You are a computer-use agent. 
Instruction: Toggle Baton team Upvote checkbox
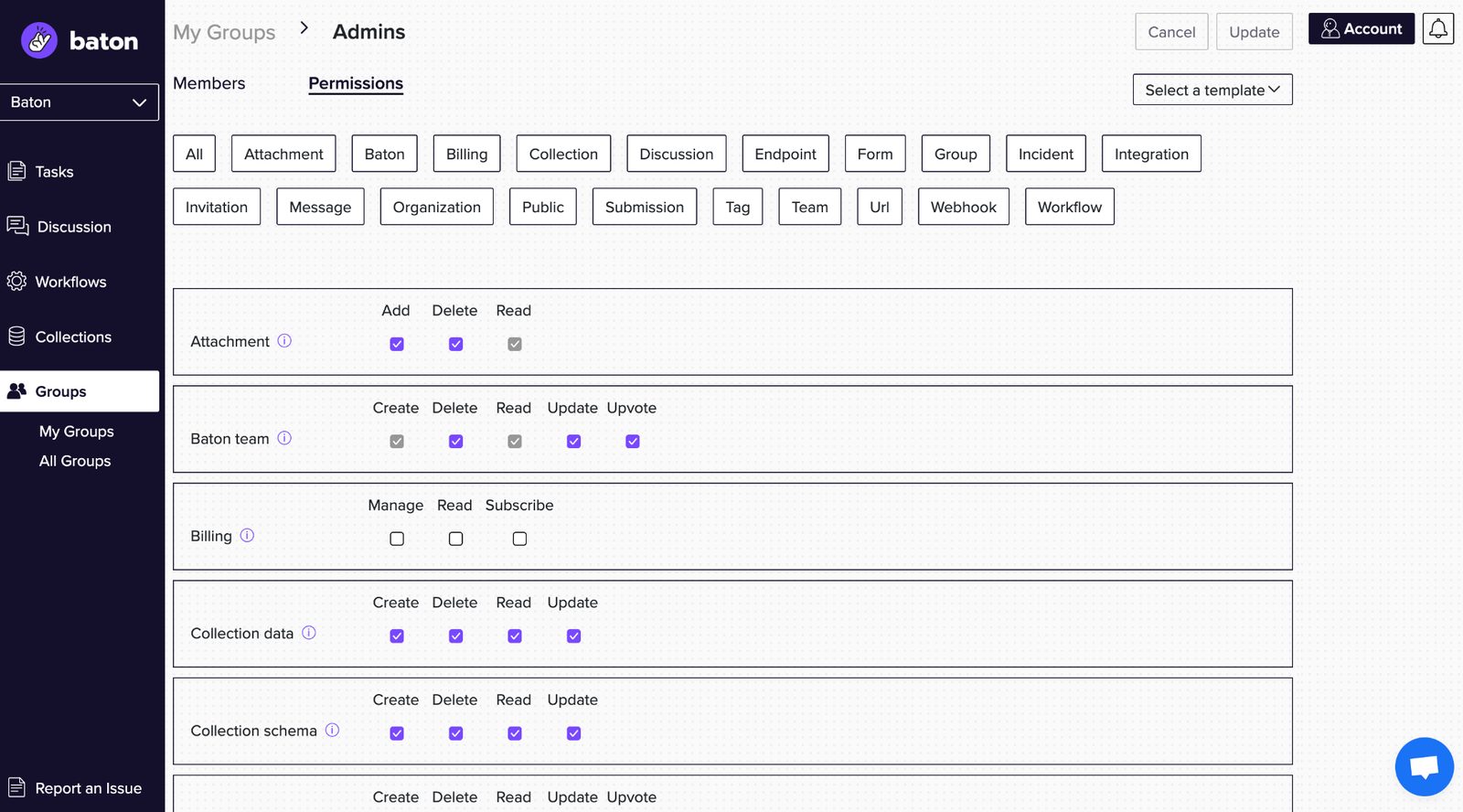(x=632, y=442)
